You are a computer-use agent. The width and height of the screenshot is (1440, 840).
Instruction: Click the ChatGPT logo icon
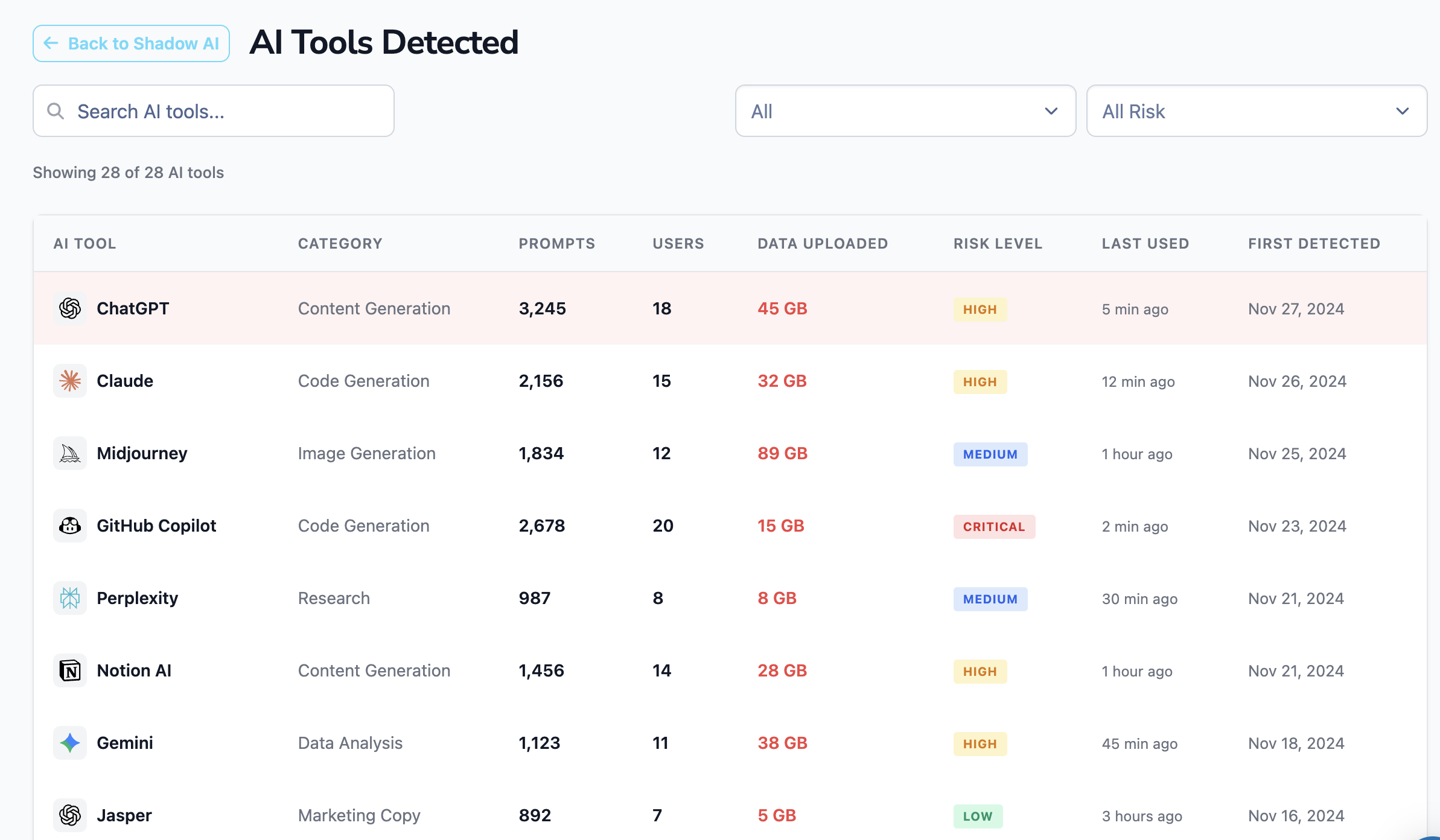pos(70,308)
